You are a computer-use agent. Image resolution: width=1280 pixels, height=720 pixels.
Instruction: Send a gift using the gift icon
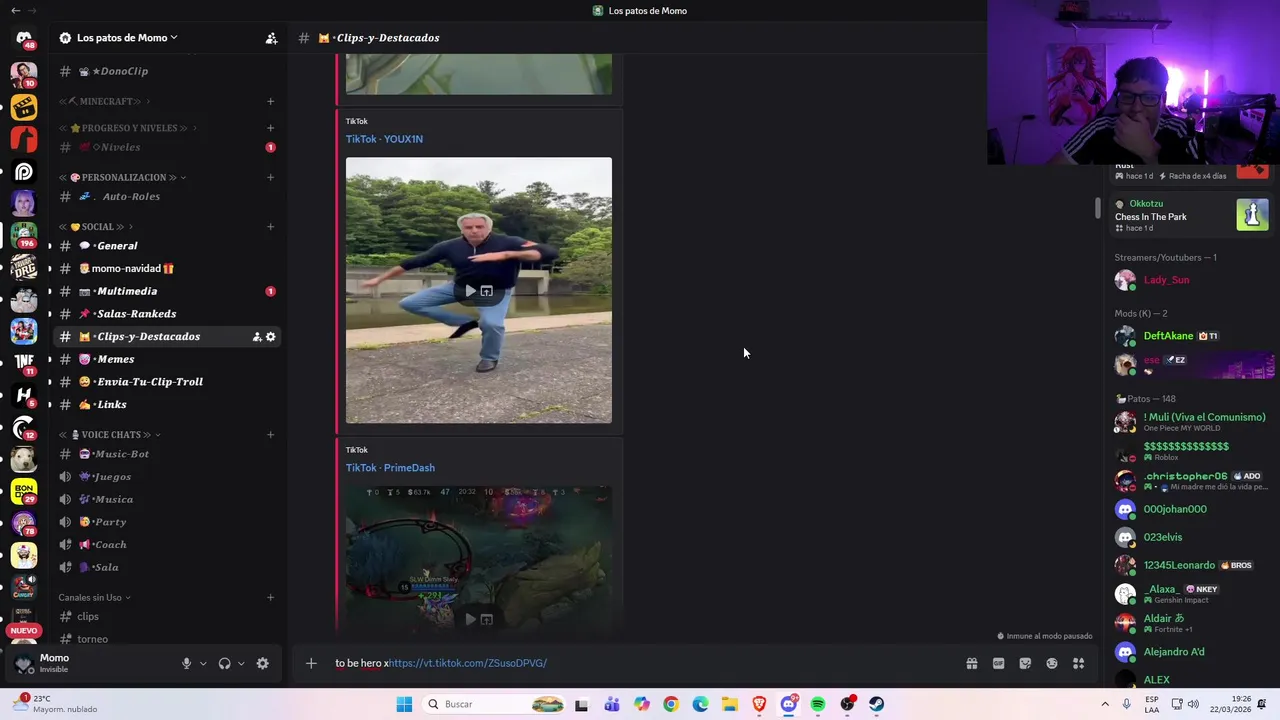point(971,663)
